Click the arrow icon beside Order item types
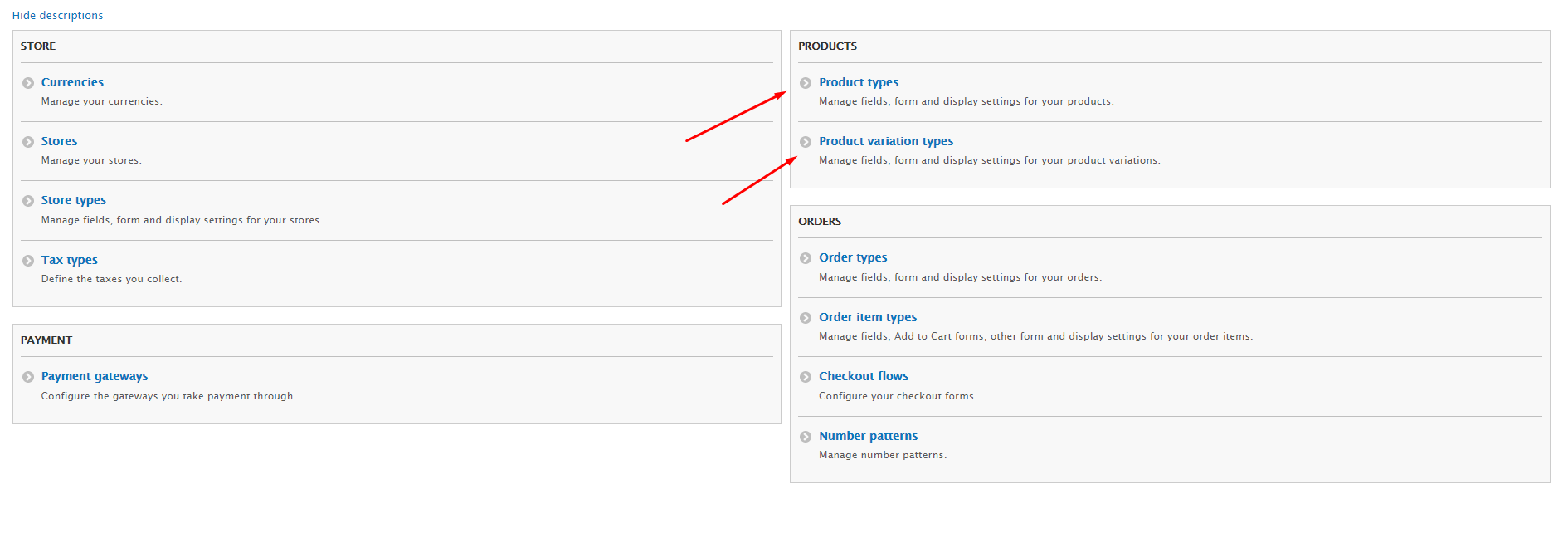This screenshot has width=1568, height=538. [806, 318]
